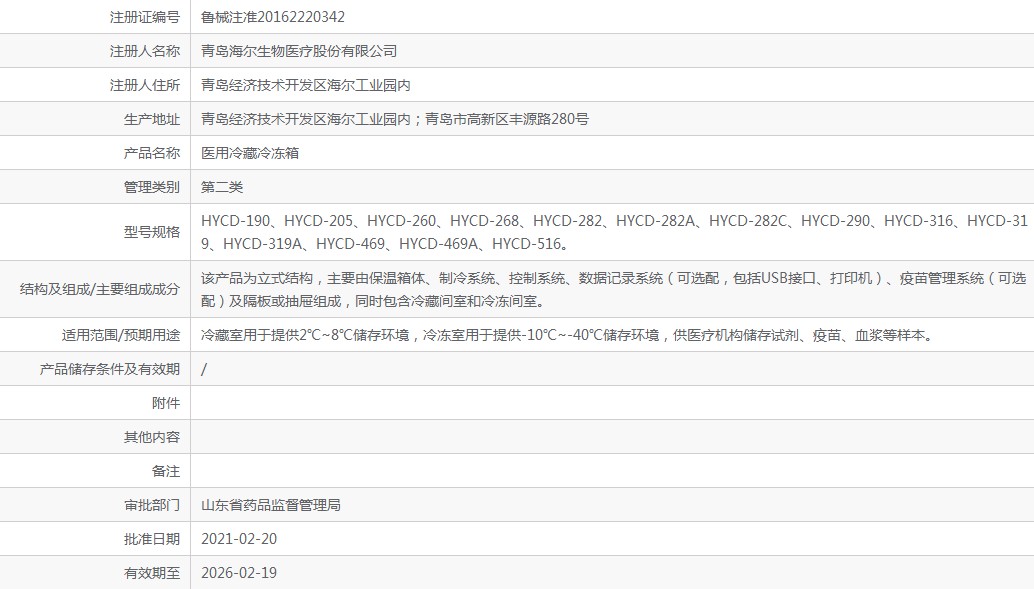Select the structure description starting 该产品为立式结构
This screenshot has height=589, width=1034.
614,290
